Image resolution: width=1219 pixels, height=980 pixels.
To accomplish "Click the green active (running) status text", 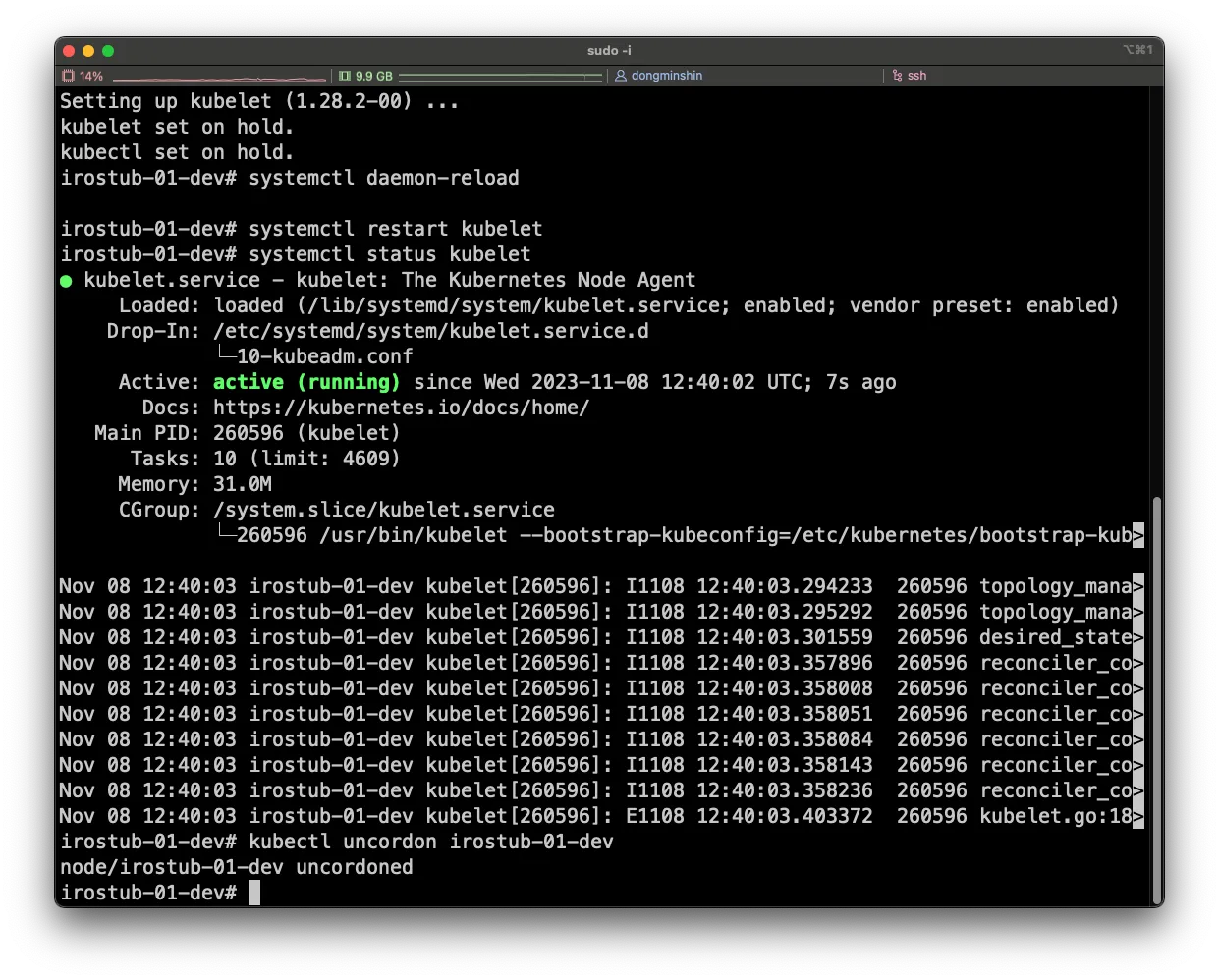I will pos(306,382).
